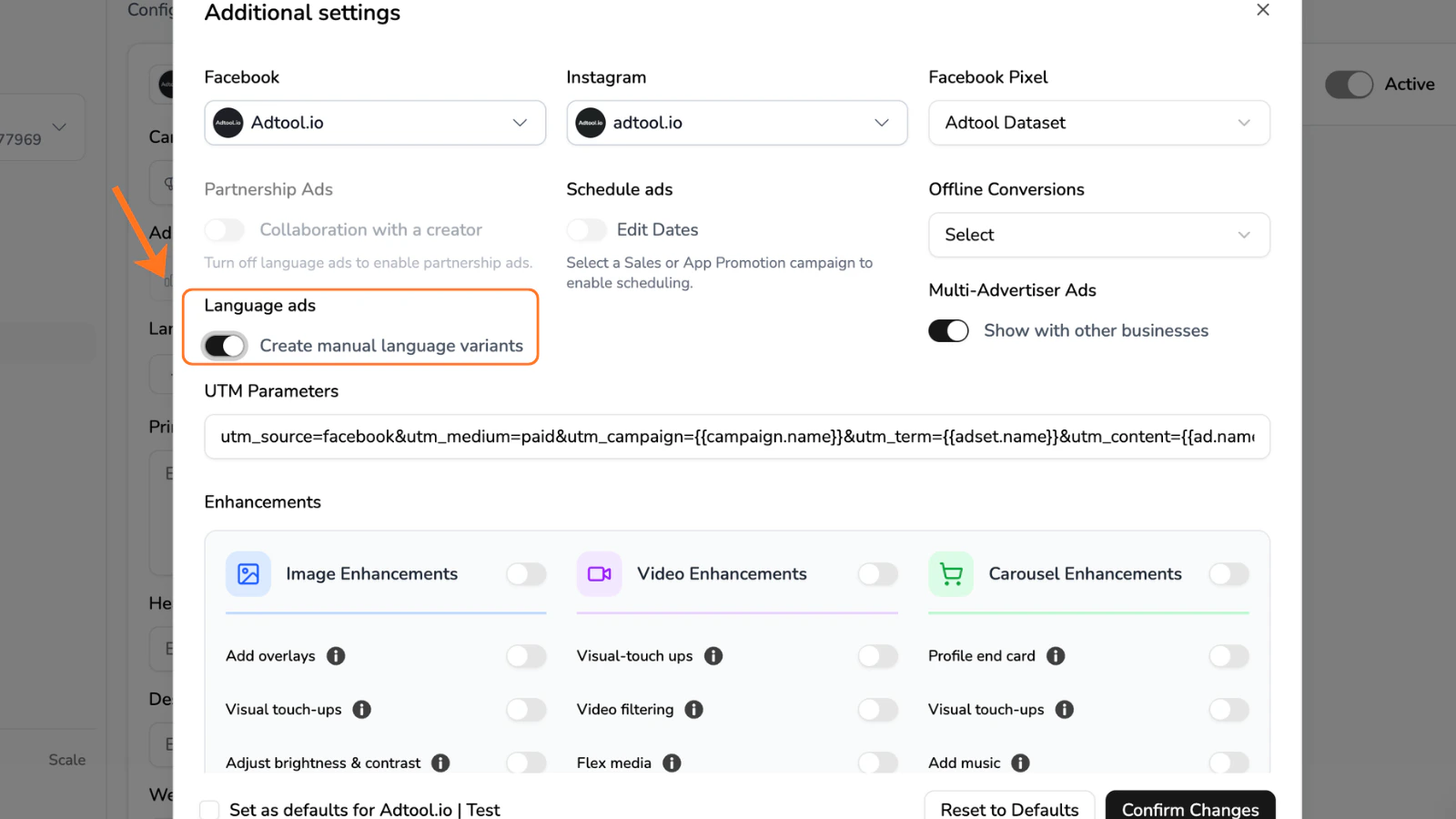Click the info icon beside Profile end card
The image size is (1456, 819).
tap(1056, 656)
